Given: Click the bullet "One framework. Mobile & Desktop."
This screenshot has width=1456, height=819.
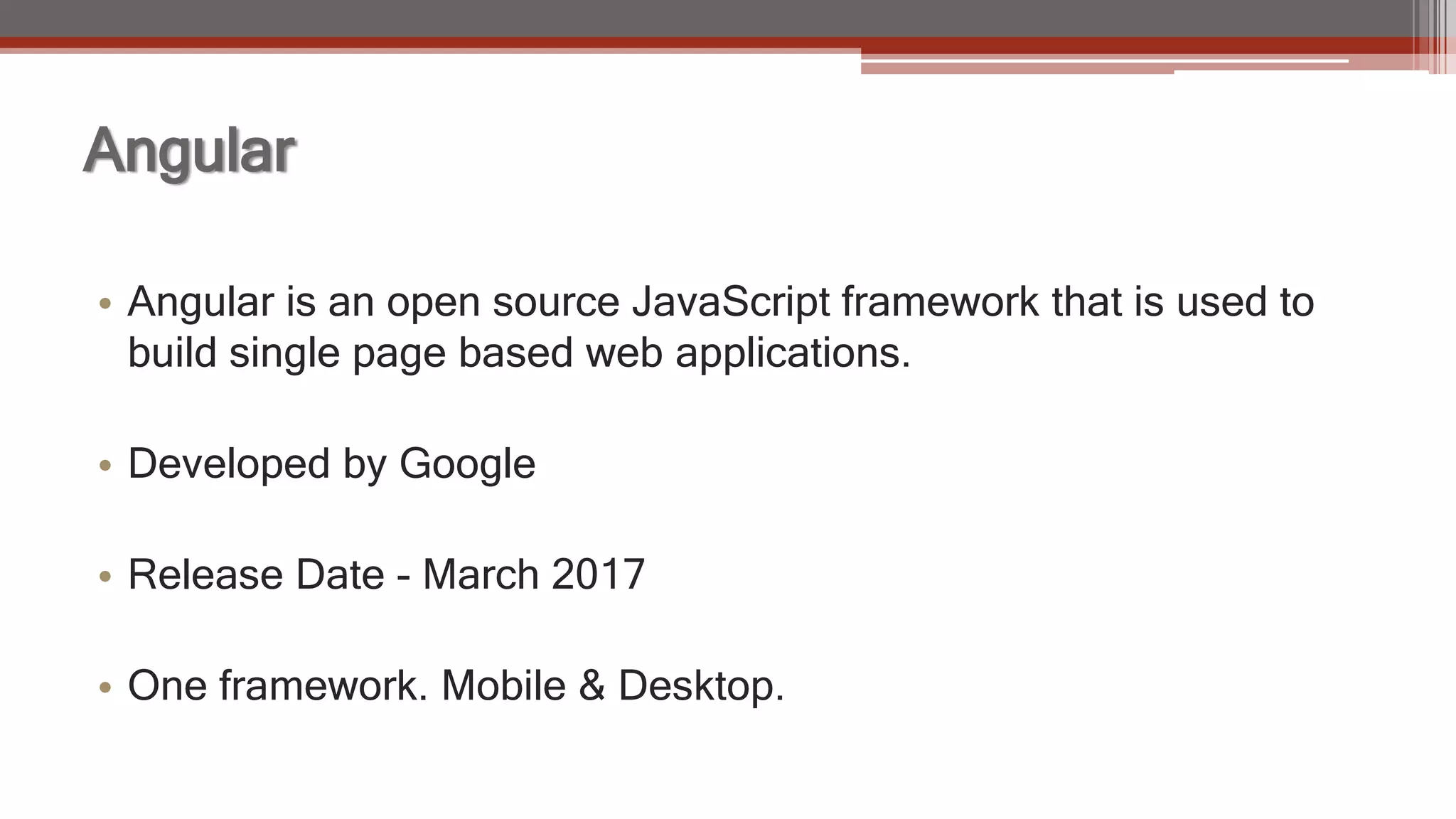Looking at the screenshot, I should 456,686.
